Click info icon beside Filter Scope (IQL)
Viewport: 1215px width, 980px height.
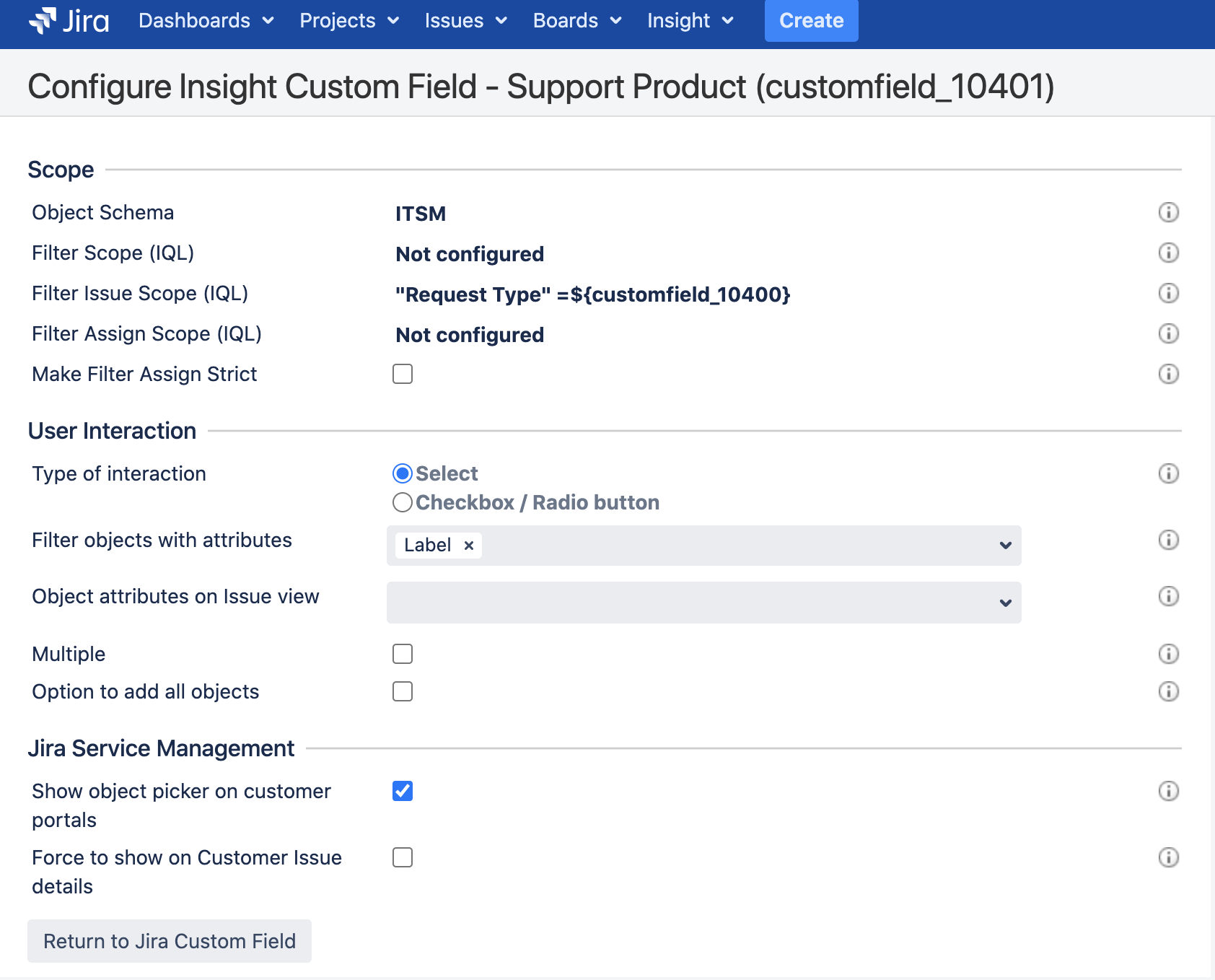(x=1168, y=253)
